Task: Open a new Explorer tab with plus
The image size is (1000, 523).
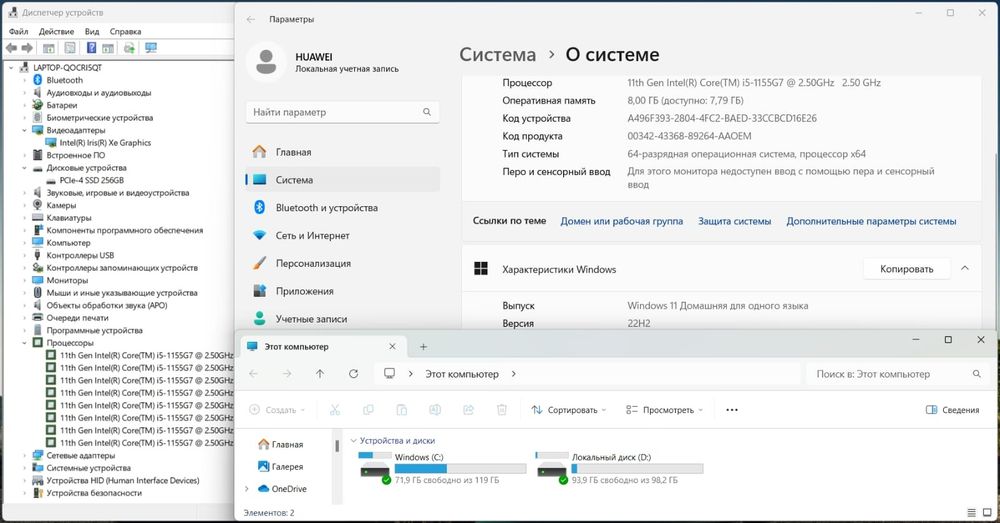Action: pyautogui.click(x=423, y=347)
